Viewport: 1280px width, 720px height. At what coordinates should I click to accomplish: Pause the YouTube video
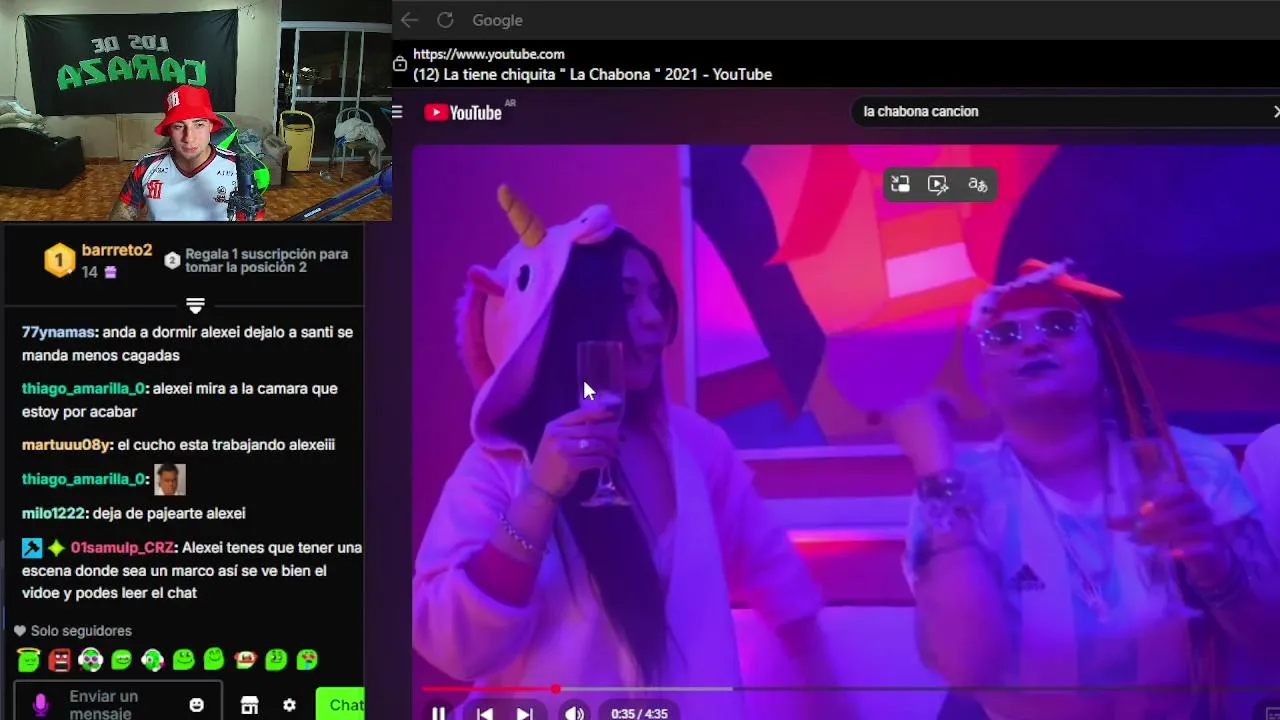point(438,713)
